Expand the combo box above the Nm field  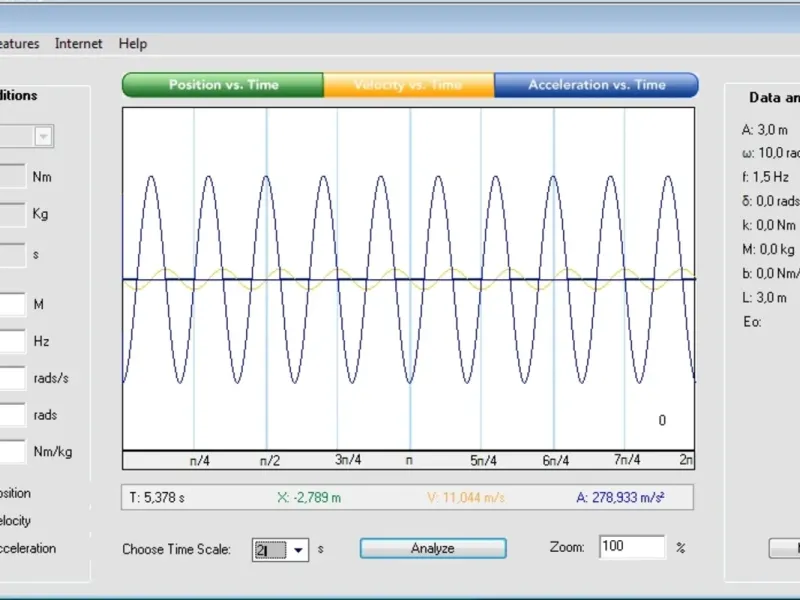click(43, 136)
